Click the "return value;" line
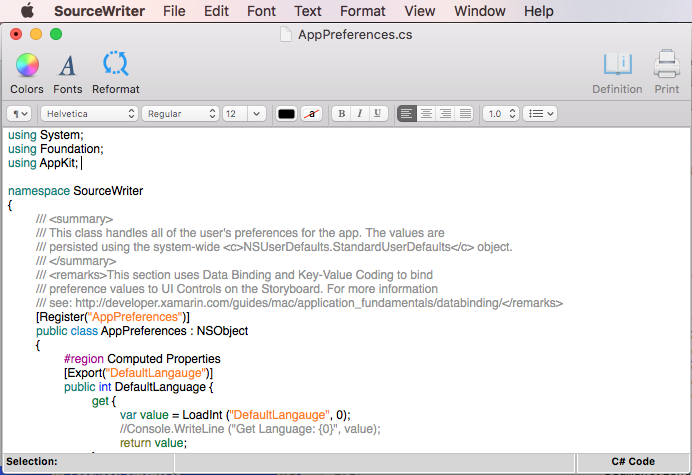 153,443
